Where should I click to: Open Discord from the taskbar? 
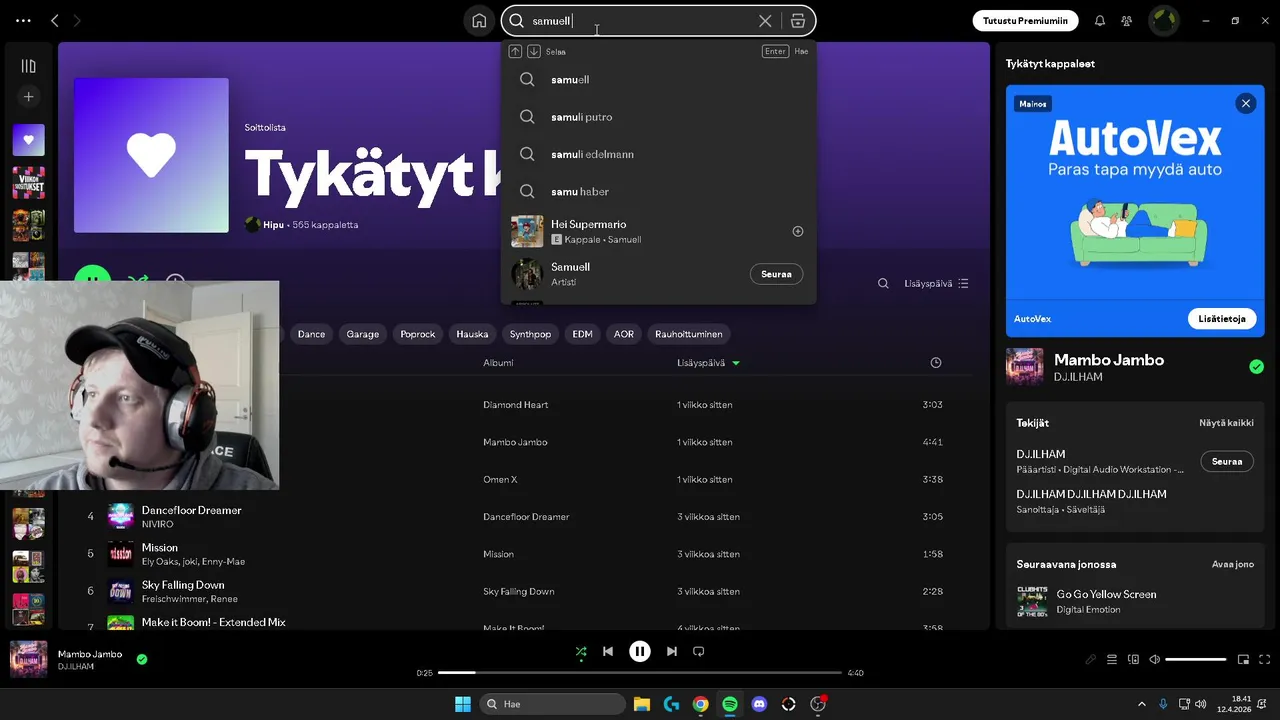(759, 704)
